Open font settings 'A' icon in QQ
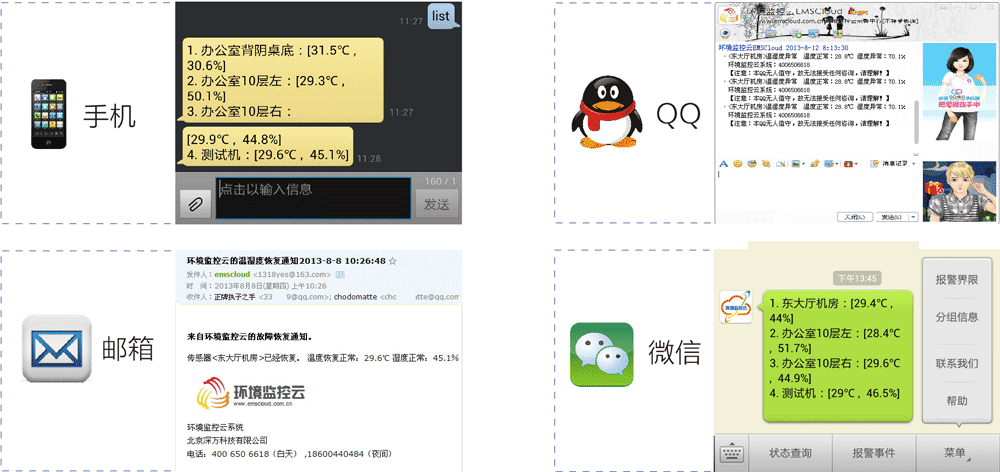 pyautogui.click(x=724, y=164)
